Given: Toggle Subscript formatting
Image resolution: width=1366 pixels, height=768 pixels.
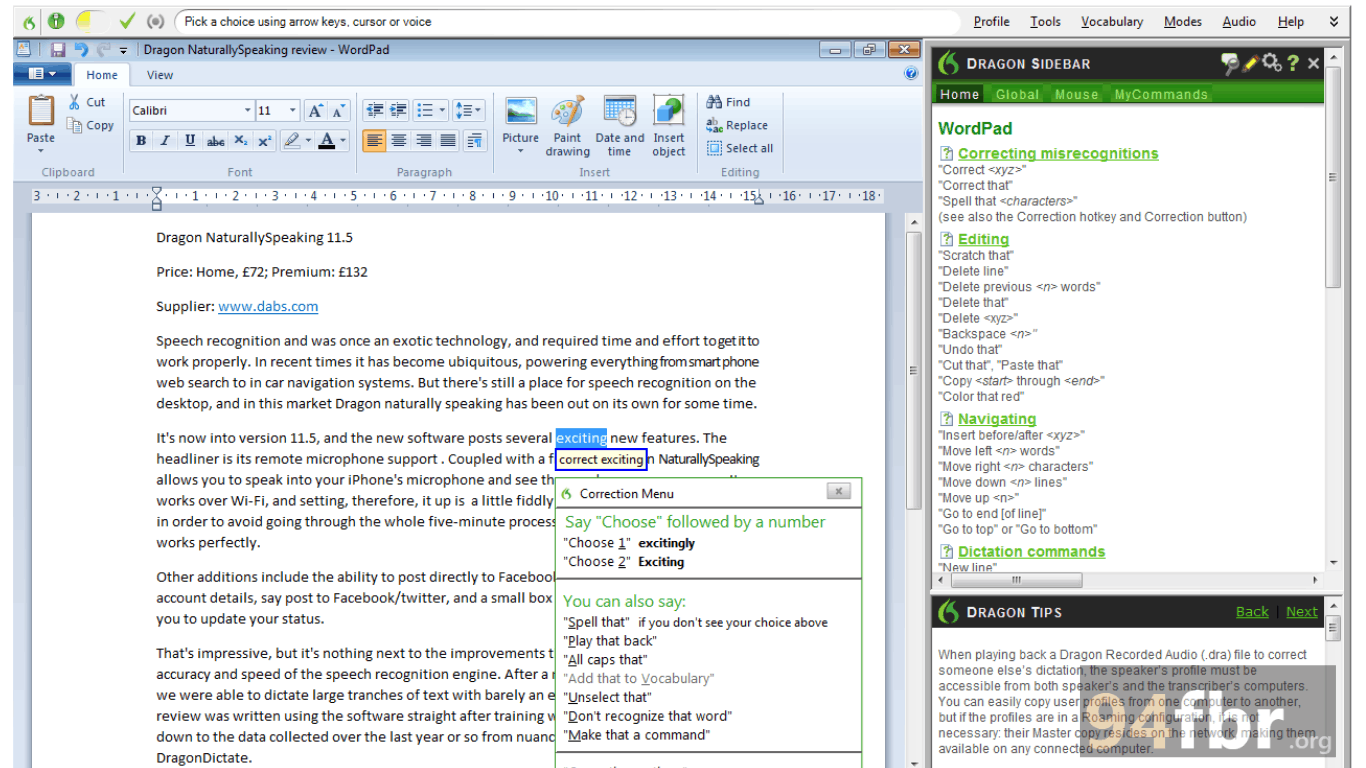Looking at the screenshot, I should coord(241,141).
